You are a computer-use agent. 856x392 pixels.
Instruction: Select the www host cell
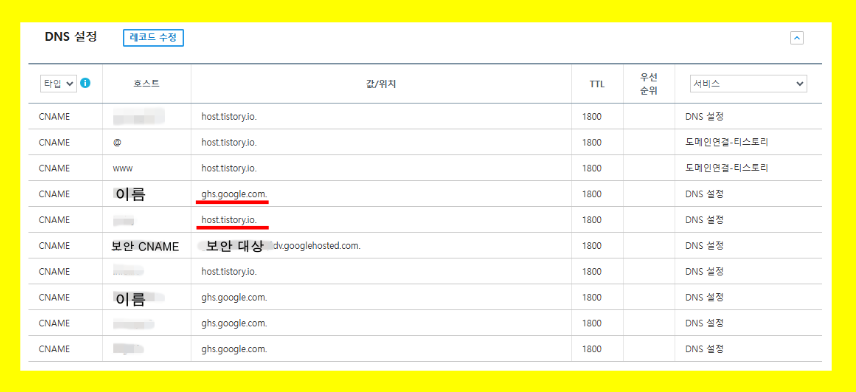122,168
